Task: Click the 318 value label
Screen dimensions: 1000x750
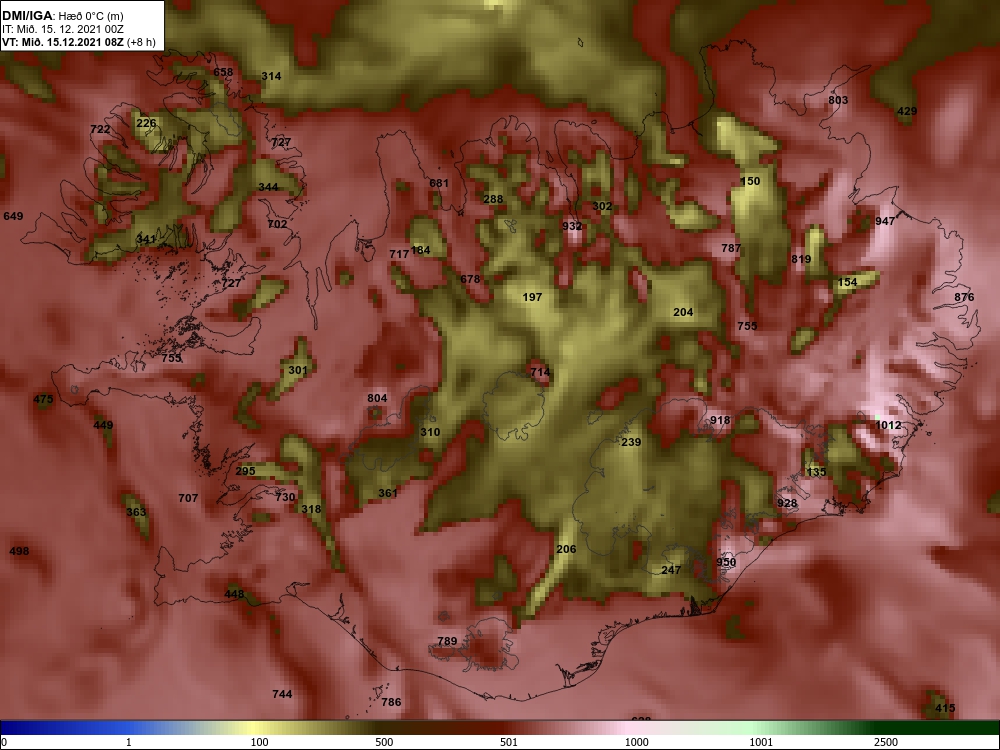Action: pos(311,509)
